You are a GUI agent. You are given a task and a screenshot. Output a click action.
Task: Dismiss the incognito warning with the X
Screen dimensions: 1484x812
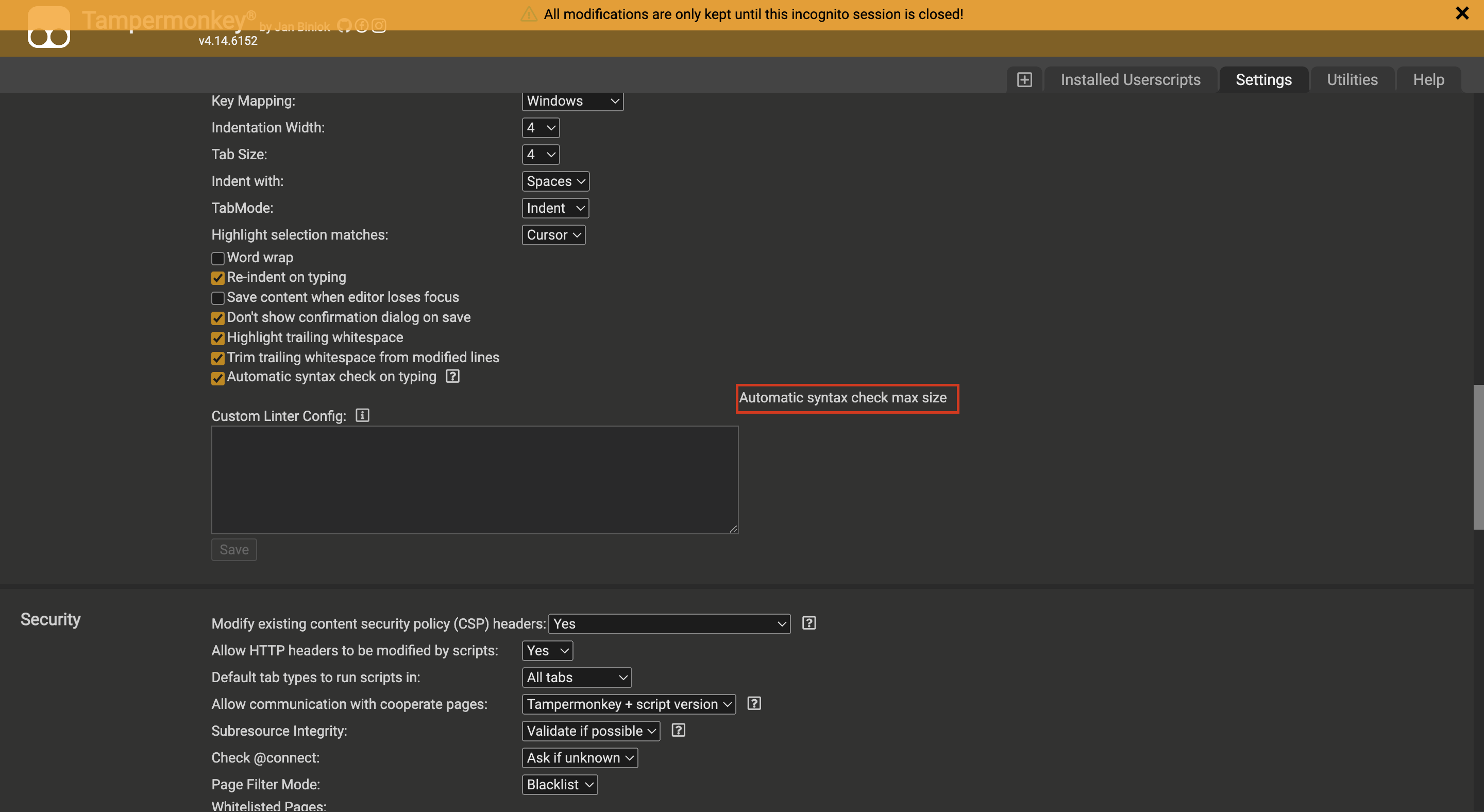coord(1461,13)
